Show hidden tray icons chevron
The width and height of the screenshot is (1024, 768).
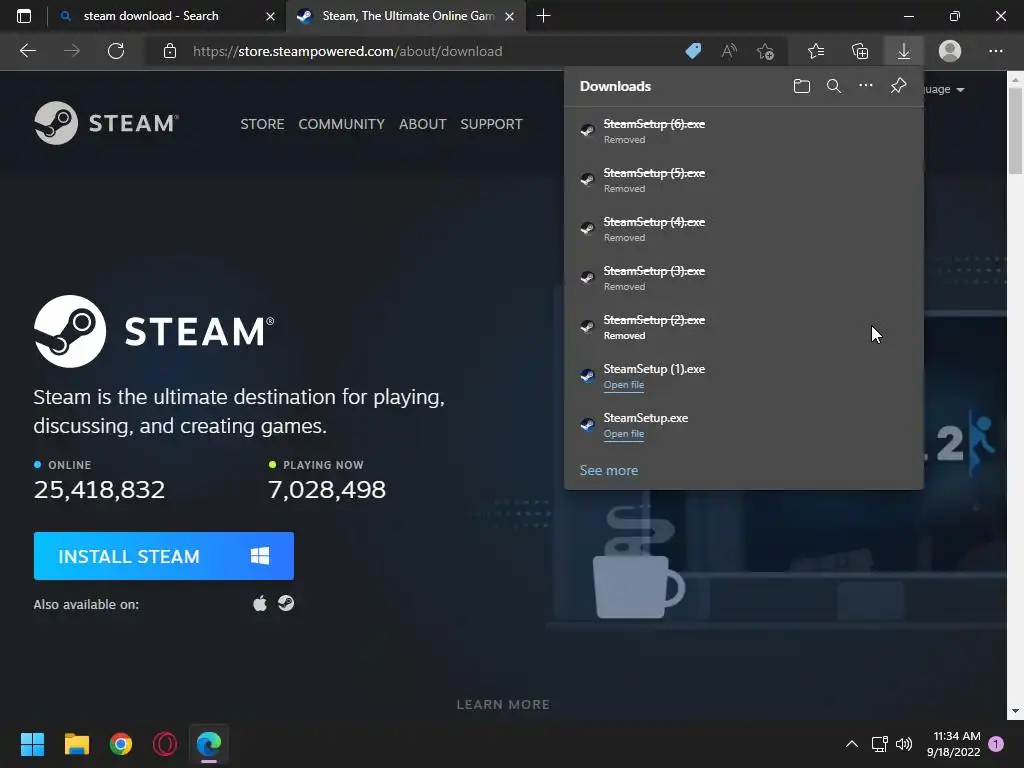tap(852, 744)
